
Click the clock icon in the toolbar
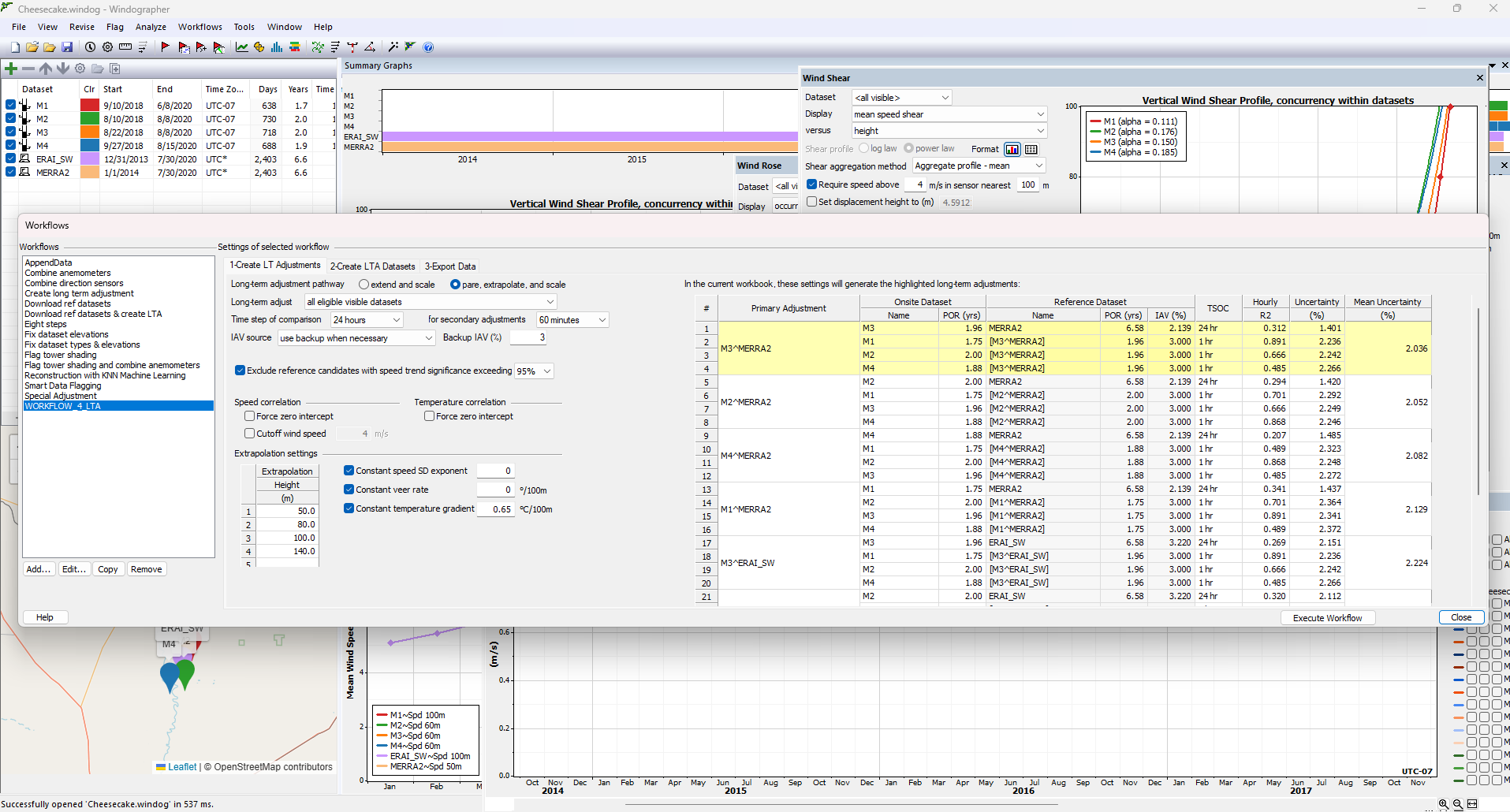90,47
